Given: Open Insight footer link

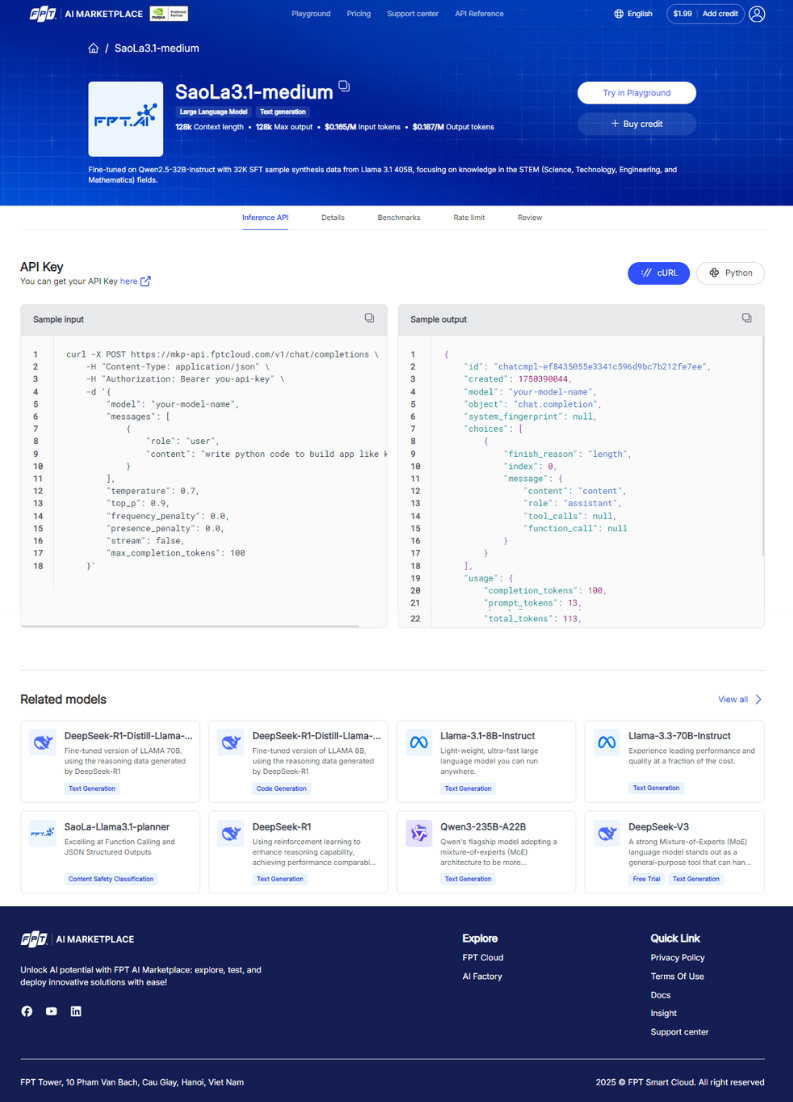Looking at the screenshot, I should (664, 1013).
